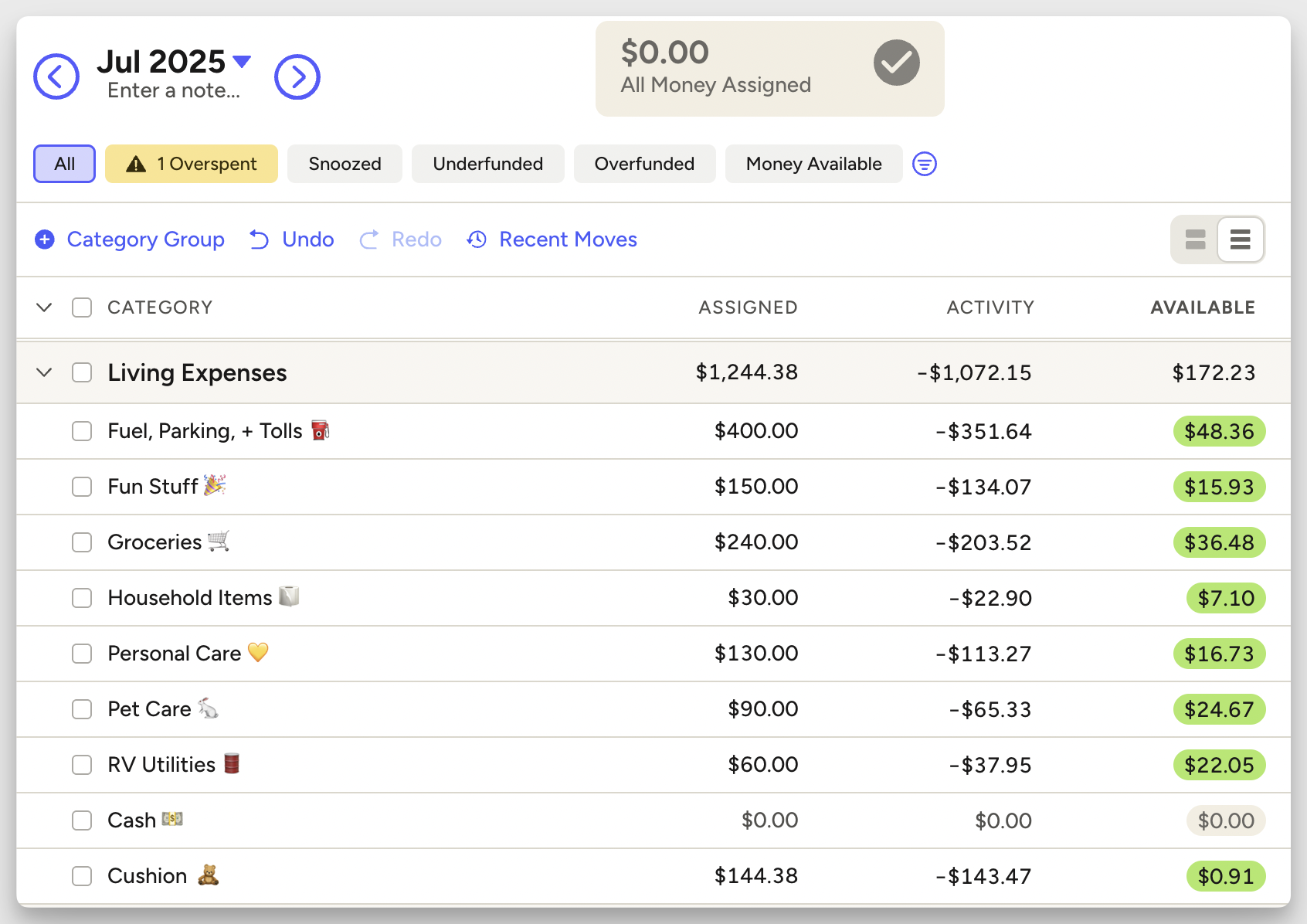Select the Pet Care checkbox
The height and width of the screenshot is (924, 1307).
pos(82,709)
